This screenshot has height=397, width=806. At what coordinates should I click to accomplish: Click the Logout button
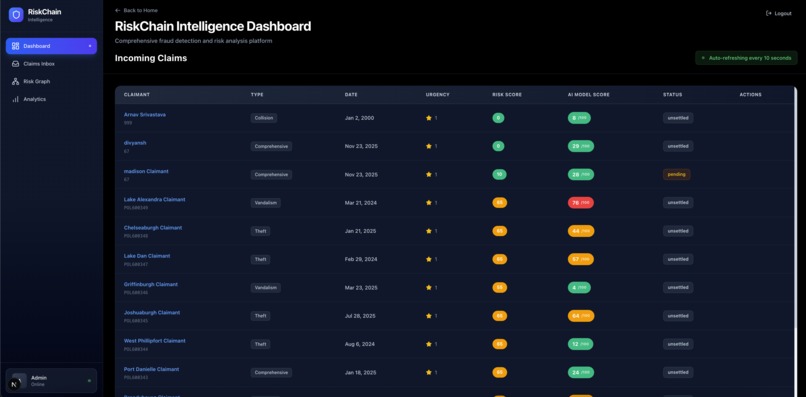779,13
